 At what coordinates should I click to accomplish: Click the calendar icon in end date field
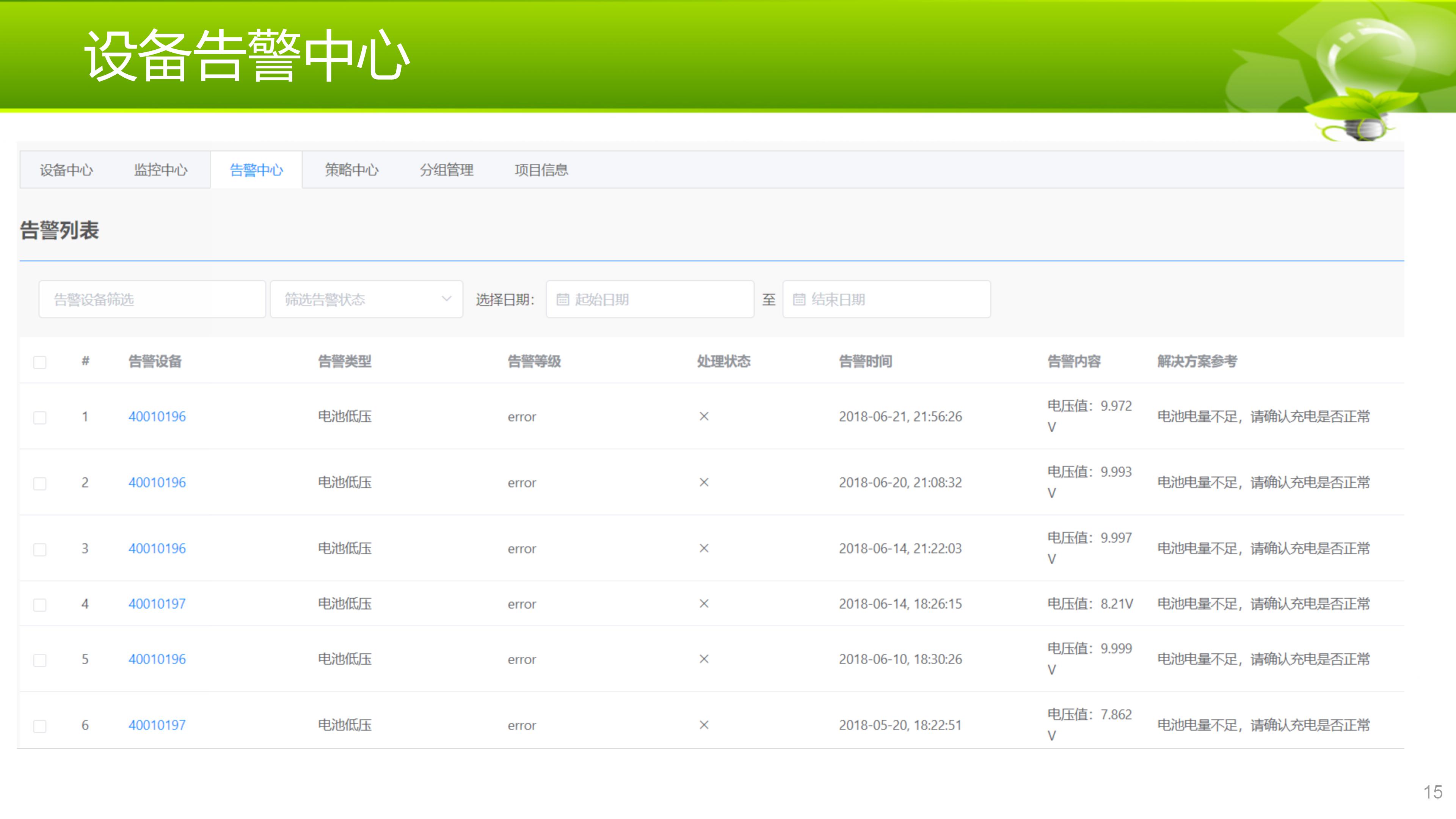coord(799,300)
